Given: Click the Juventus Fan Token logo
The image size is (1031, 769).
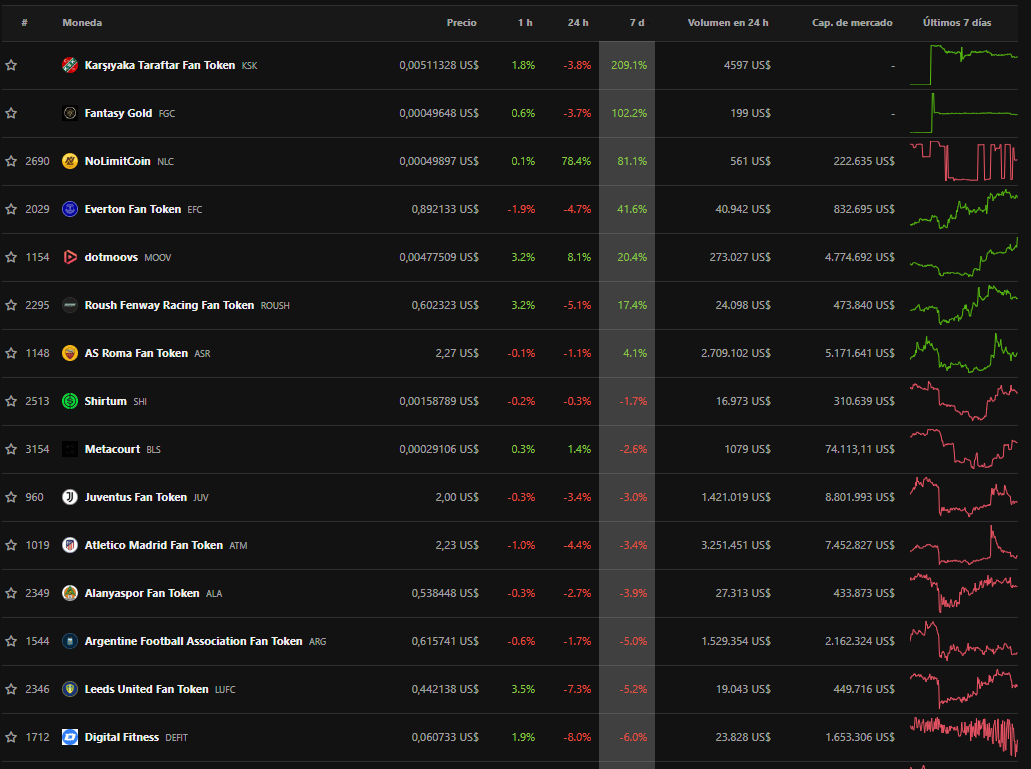Looking at the screenshot, I should pos(70,497).
